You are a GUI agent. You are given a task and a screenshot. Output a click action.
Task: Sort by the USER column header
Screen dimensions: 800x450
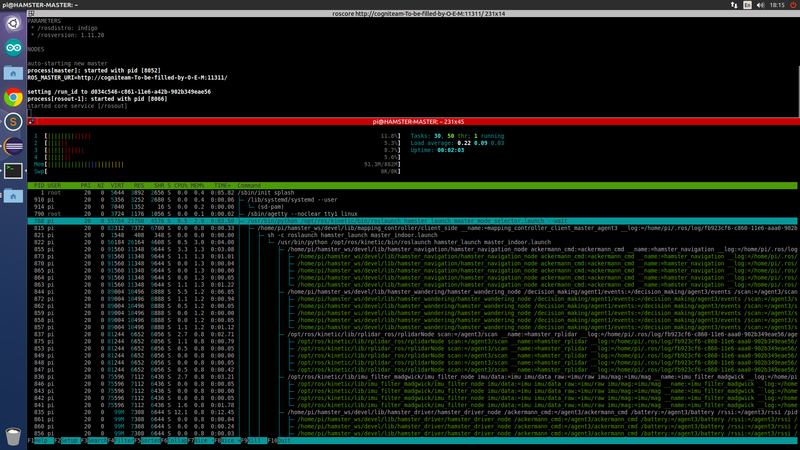click(54, 185)
